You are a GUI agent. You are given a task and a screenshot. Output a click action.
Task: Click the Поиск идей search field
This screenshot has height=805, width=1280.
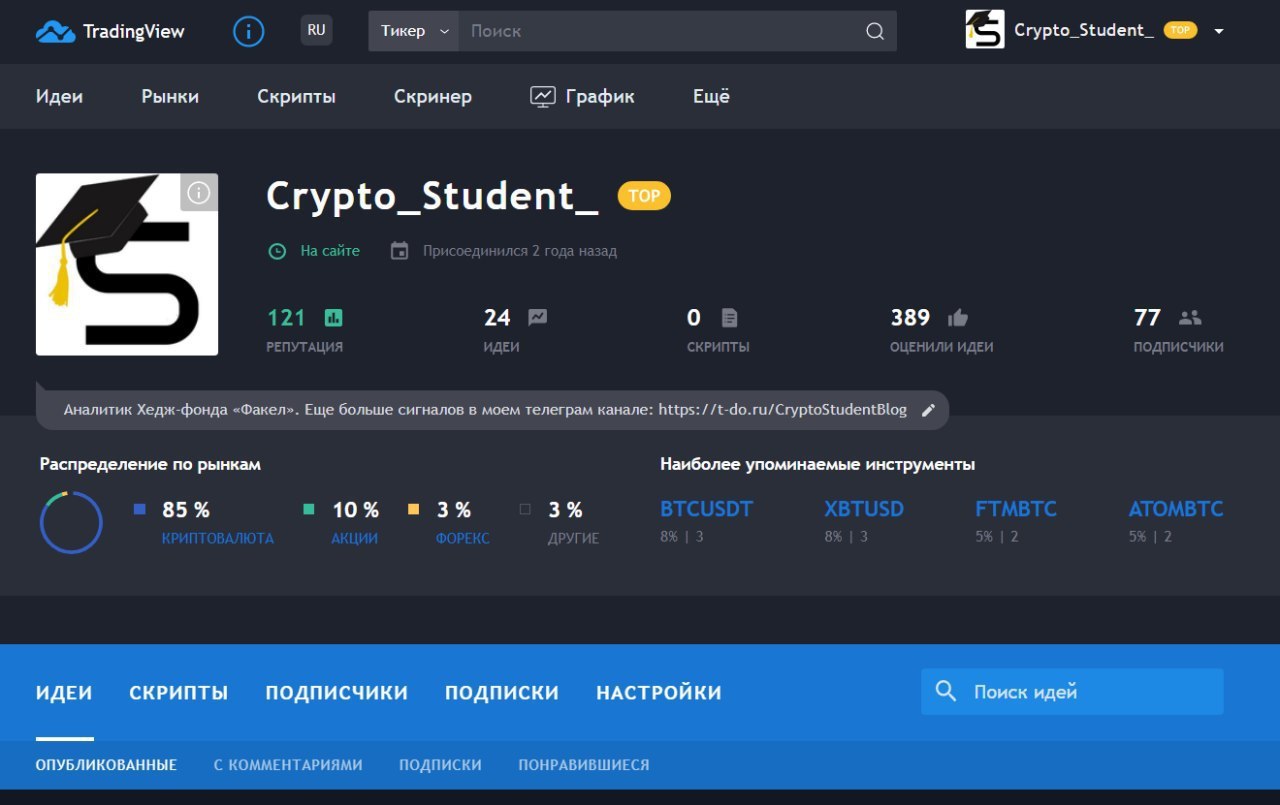(1072, 691)
